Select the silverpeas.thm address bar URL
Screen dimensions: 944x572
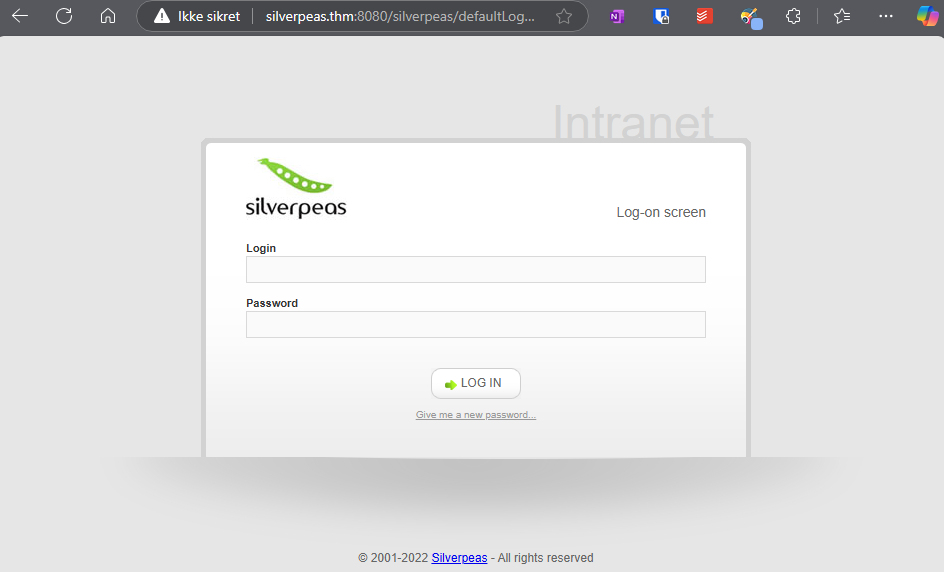click(400, 16)
